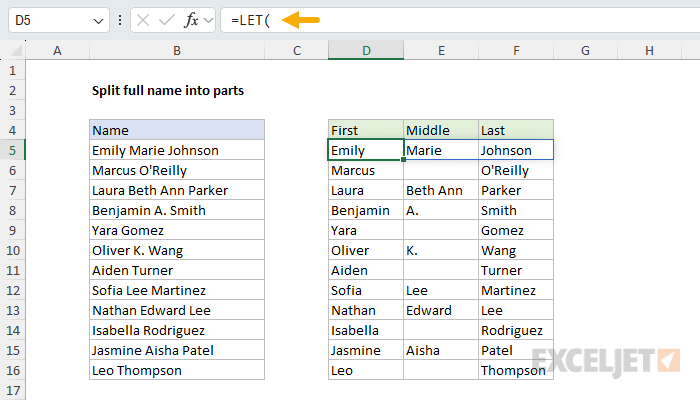Select cell 'Marcus O'Reilly'
Viewport: 700px width, 400px height.
(x=177, y=170)
